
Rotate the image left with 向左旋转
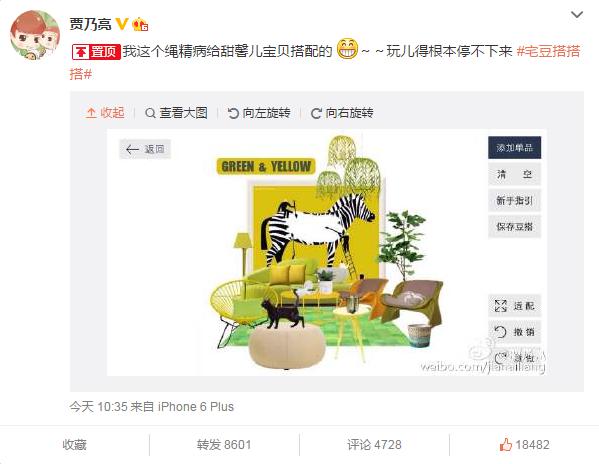coord(259,113)
